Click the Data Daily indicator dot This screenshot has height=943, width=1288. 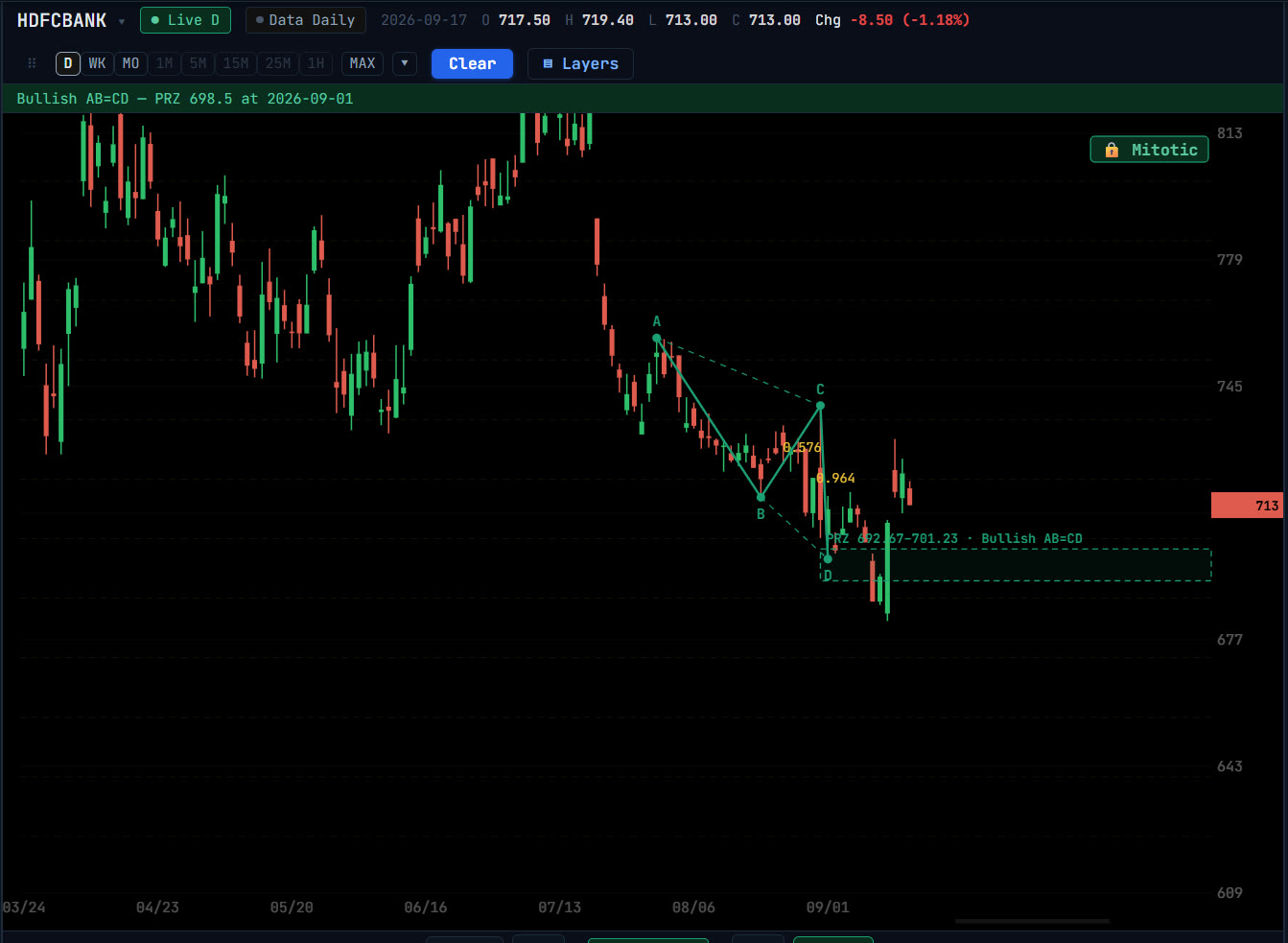point(259,20)
